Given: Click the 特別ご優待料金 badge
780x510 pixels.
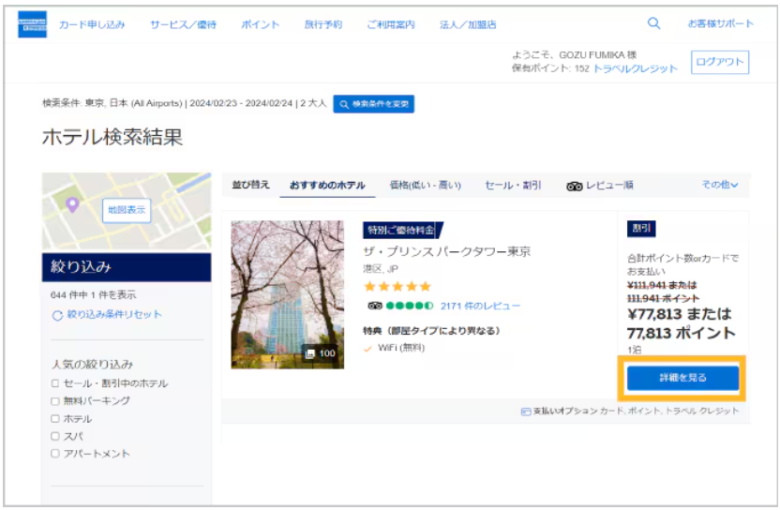Looking at the screenshot, I should pyautogui.click(x=402, y=230).
